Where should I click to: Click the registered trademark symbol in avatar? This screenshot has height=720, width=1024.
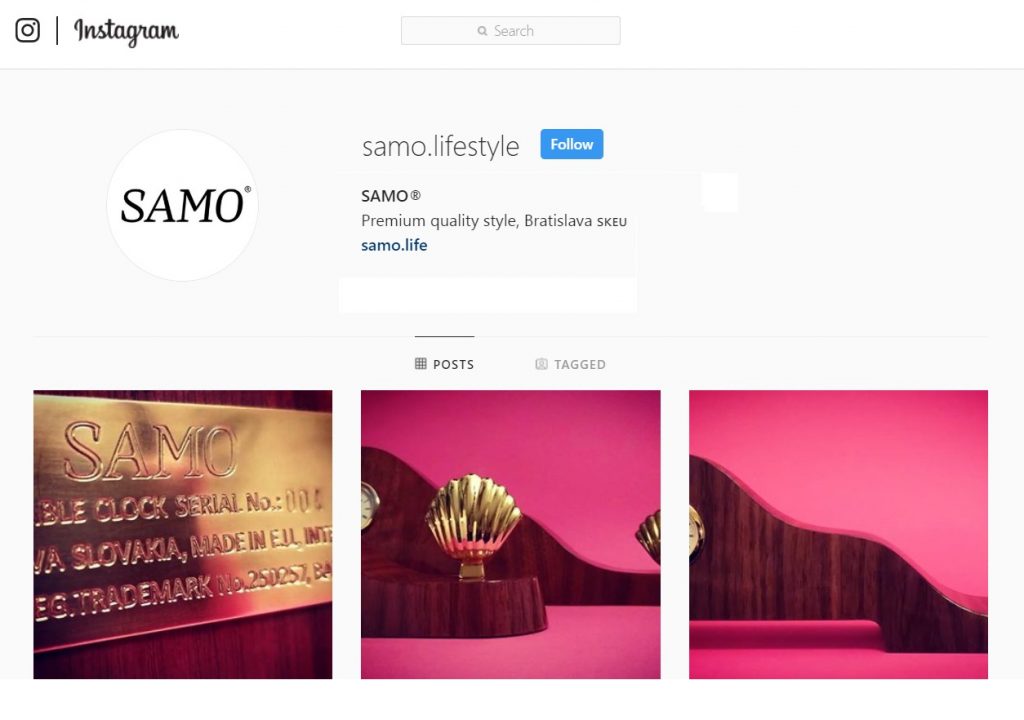pyautogui.click(x=247, y=189)
